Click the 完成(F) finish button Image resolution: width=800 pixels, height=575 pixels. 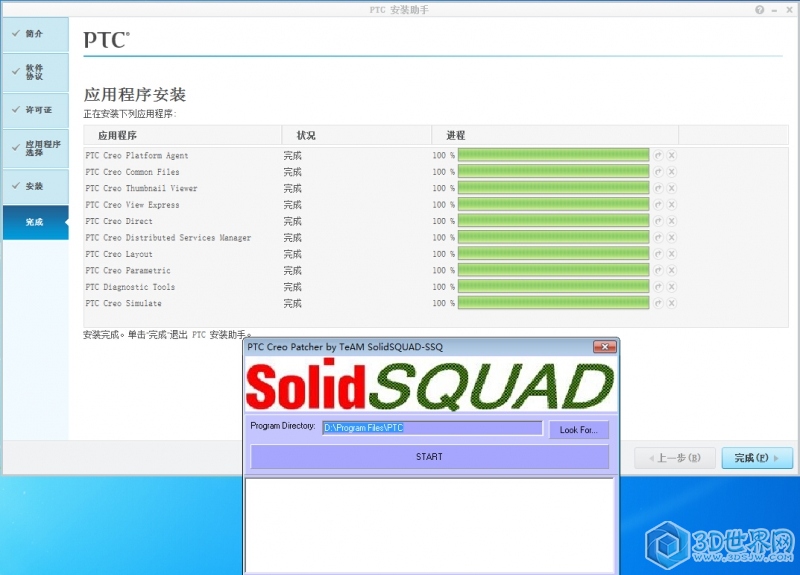[x=757, y=458]
